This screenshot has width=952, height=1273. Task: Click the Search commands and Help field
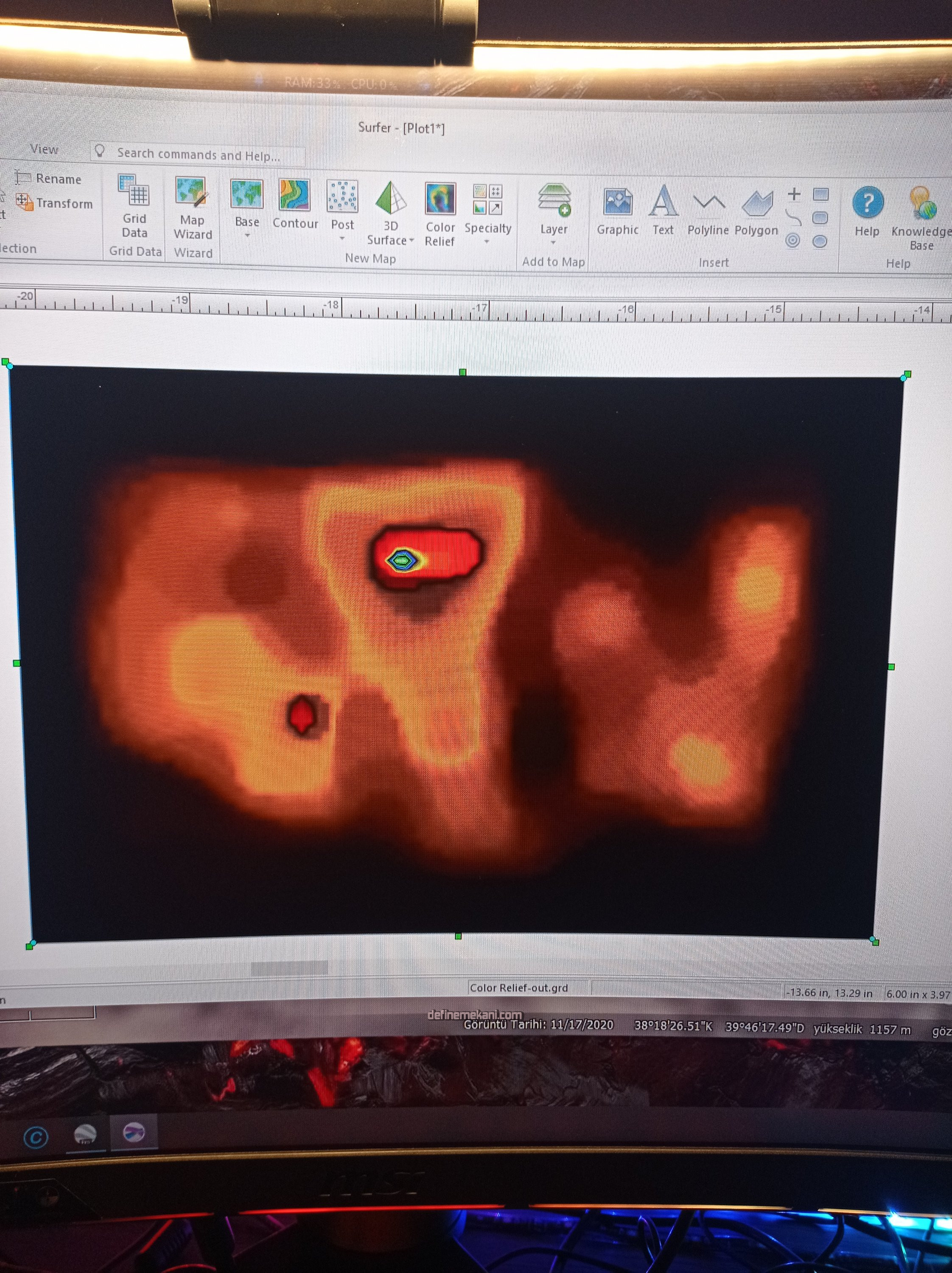198,154
